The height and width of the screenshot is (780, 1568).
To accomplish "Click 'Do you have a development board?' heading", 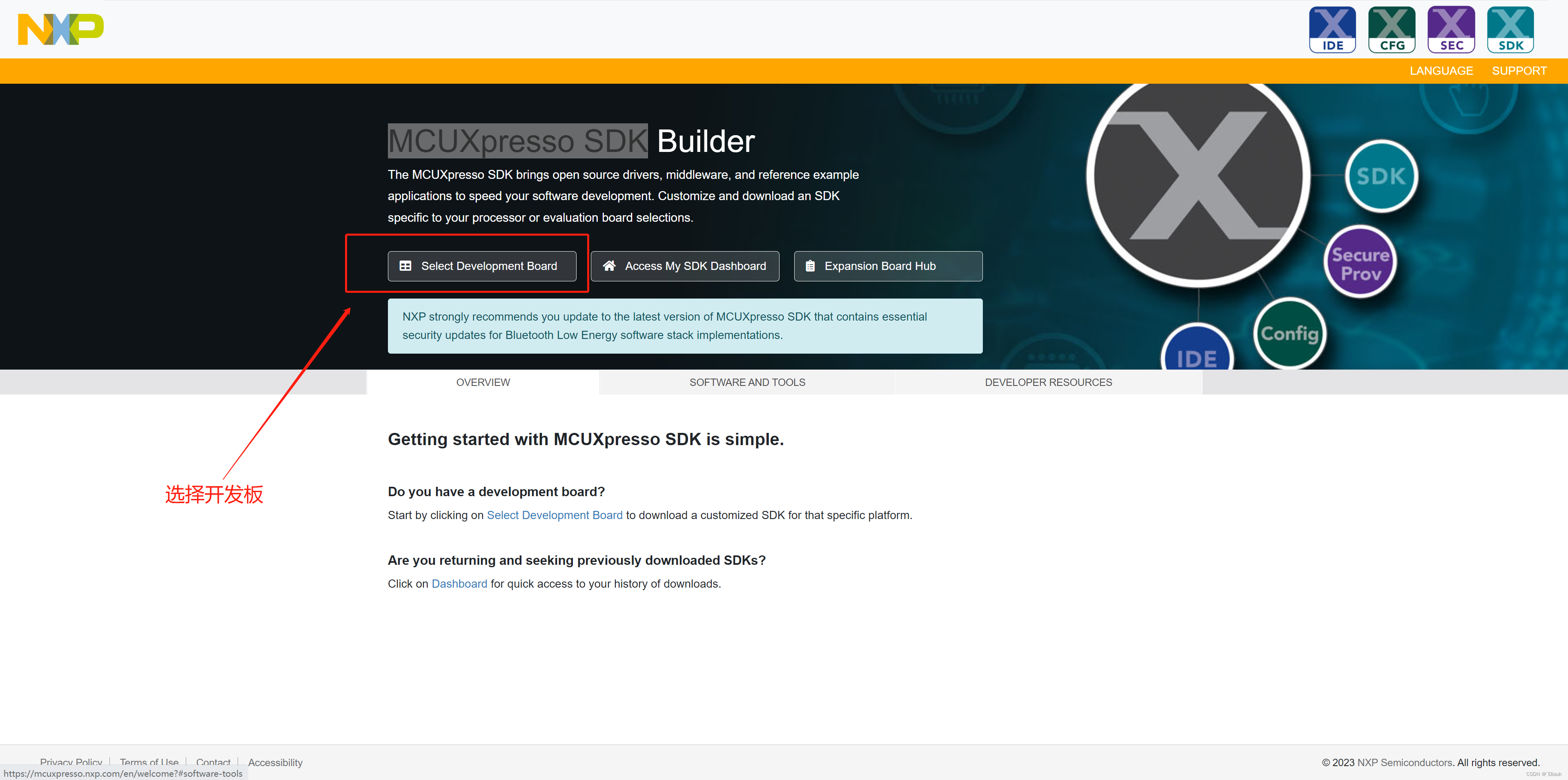I will click(496, 491).
